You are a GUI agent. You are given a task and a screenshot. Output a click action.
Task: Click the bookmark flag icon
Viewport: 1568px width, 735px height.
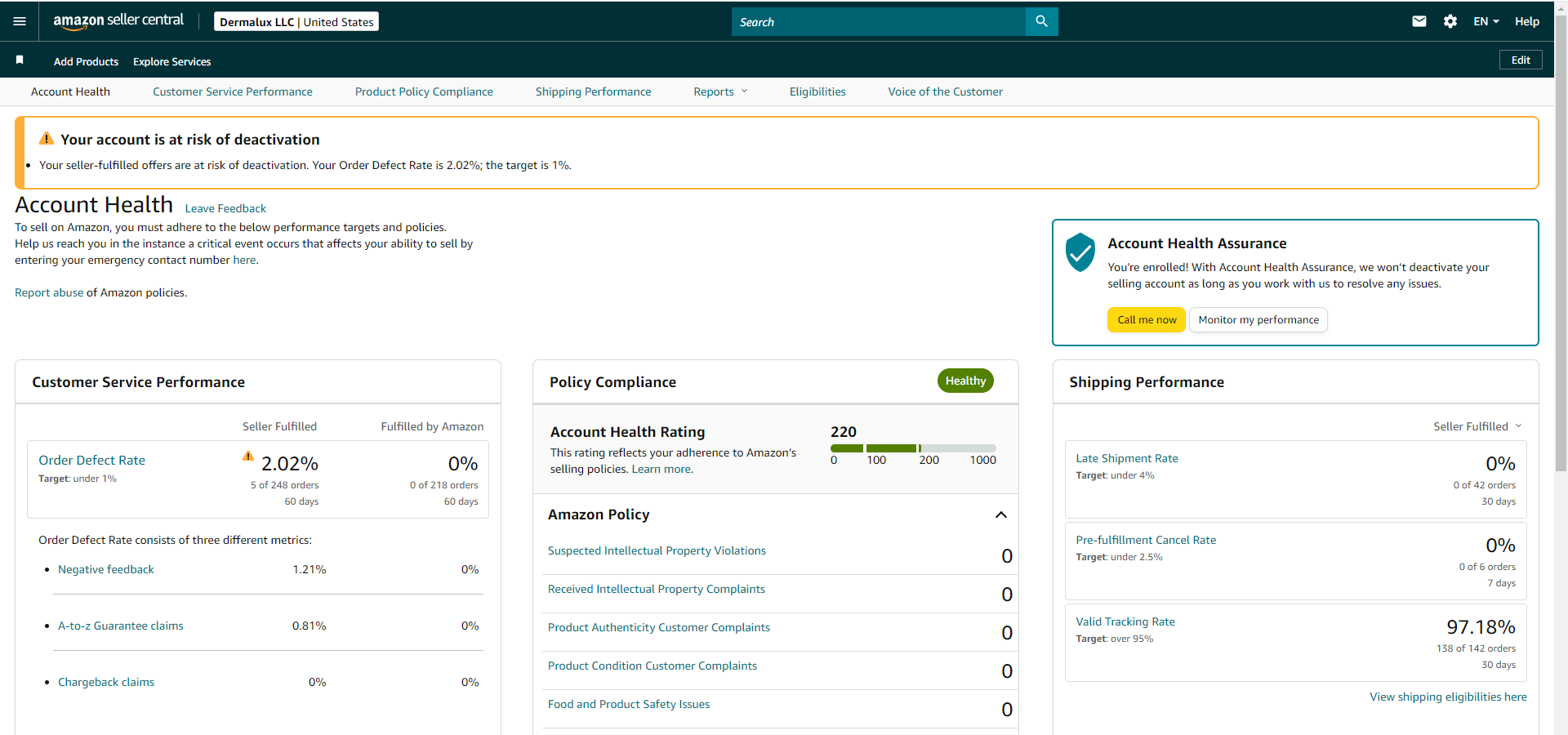(x=20, y=60)
